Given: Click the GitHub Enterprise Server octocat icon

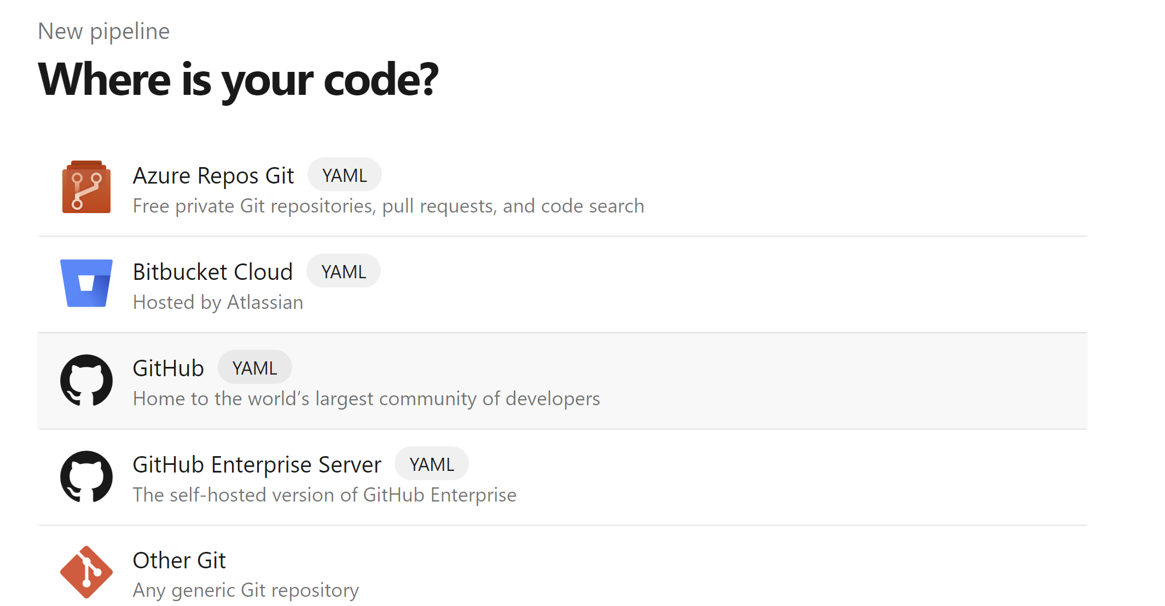Looking at the screenshot, I should point(86,477).
